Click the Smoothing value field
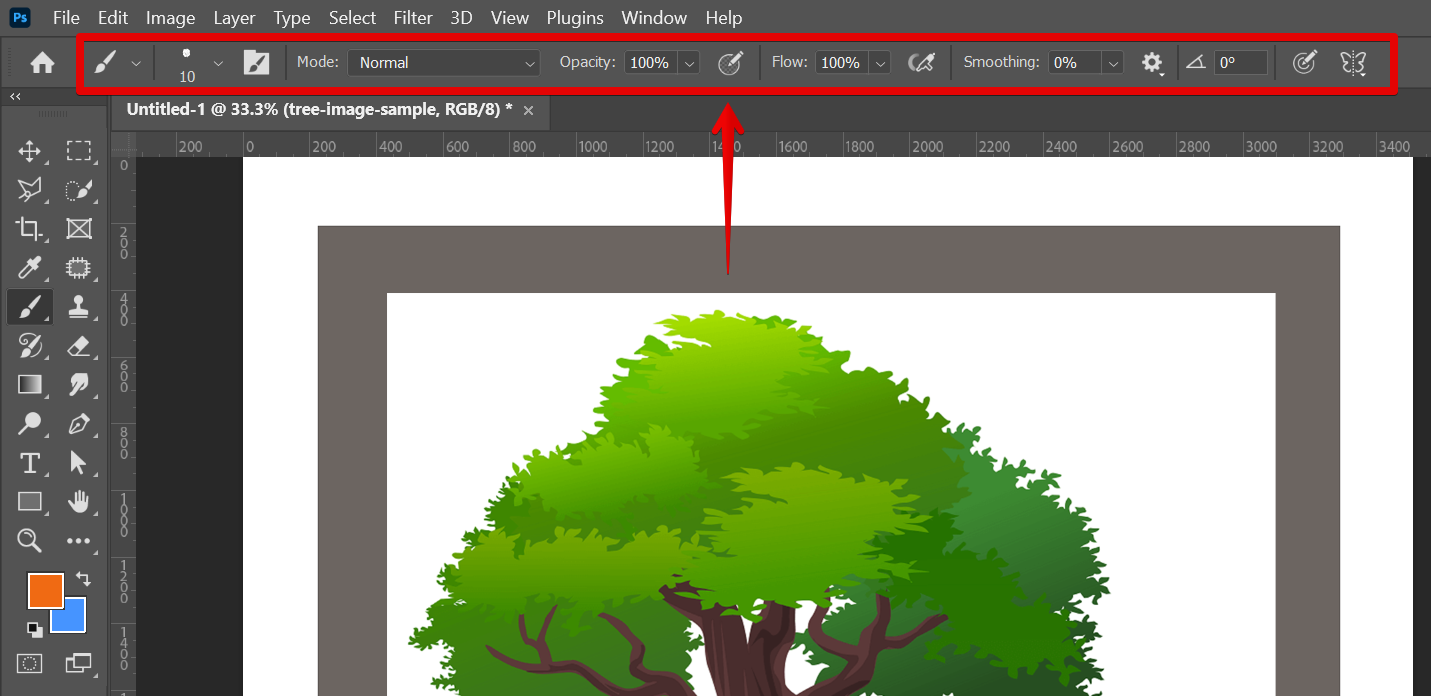This screenshot has height=696, width=1431. (x=1075, y=63)
